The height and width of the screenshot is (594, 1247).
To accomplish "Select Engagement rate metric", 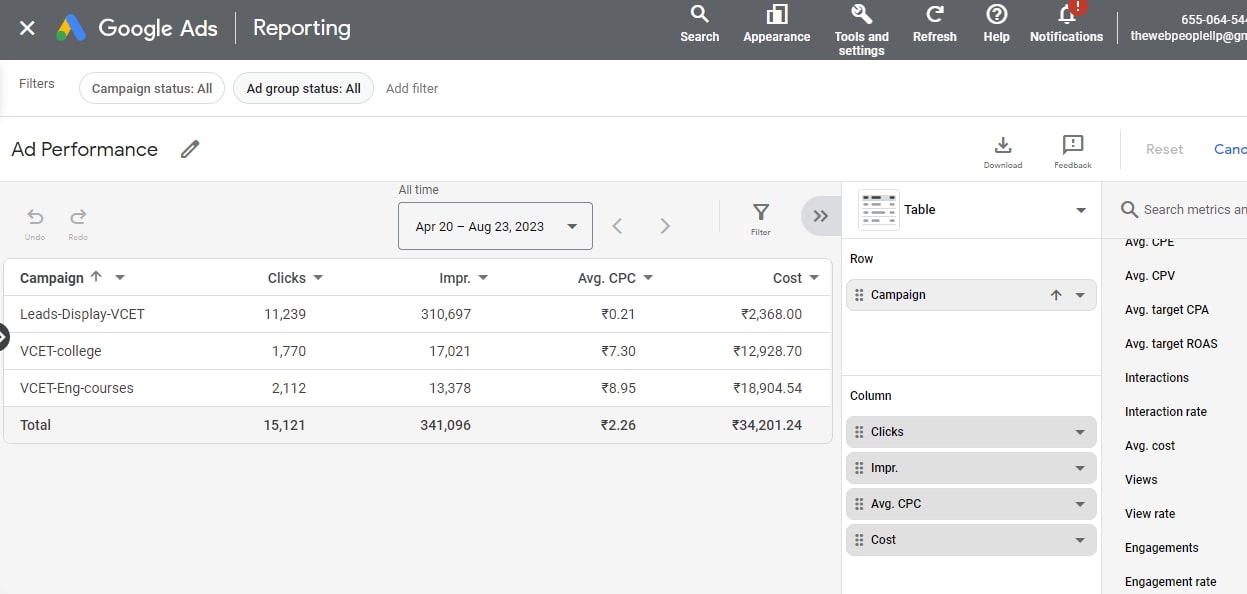I will click(x=1171, y=582).
